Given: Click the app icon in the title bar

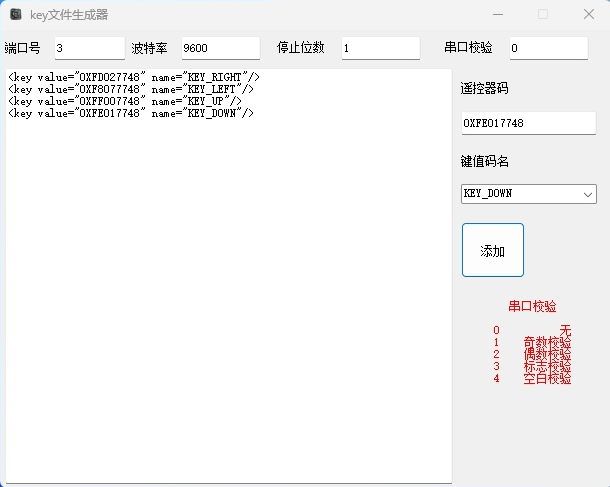Looking at the screenshot, I should tap(16, 15).
